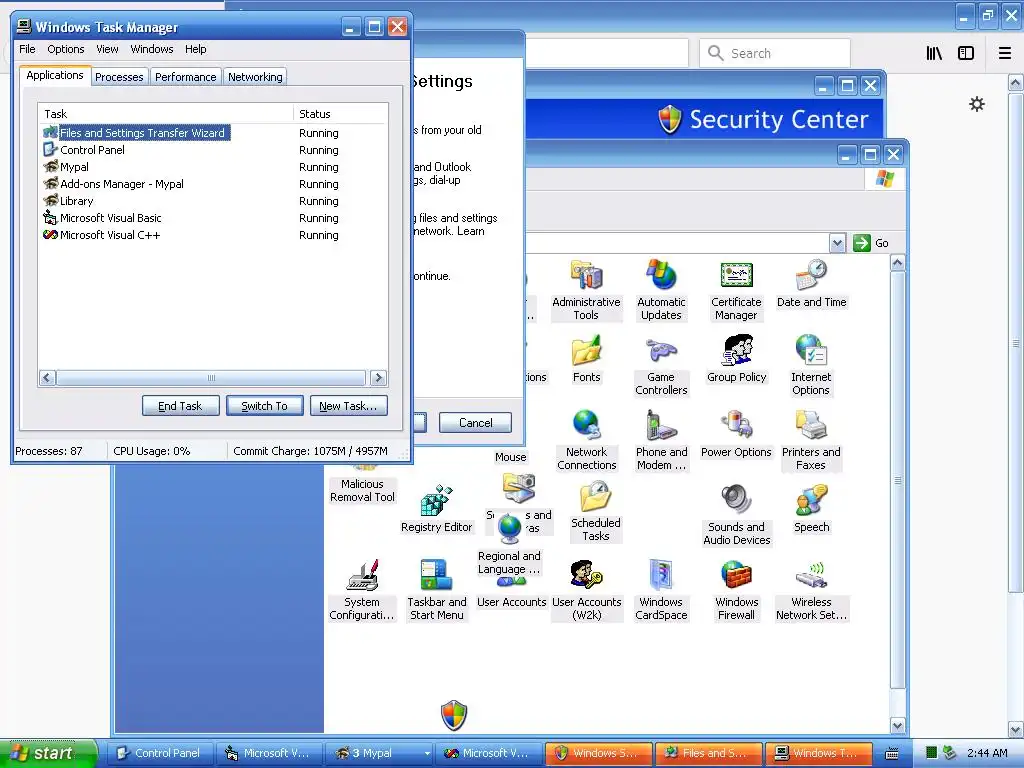Click the Control Panel scroll down arrow
Image resolution: width=1024 pixels, height=768 pixels.
(x=897, y=726)
